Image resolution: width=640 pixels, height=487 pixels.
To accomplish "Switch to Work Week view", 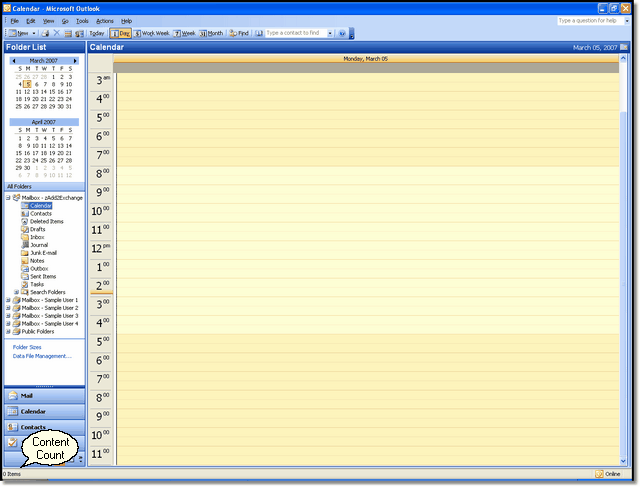I will [x=152, y=33].
